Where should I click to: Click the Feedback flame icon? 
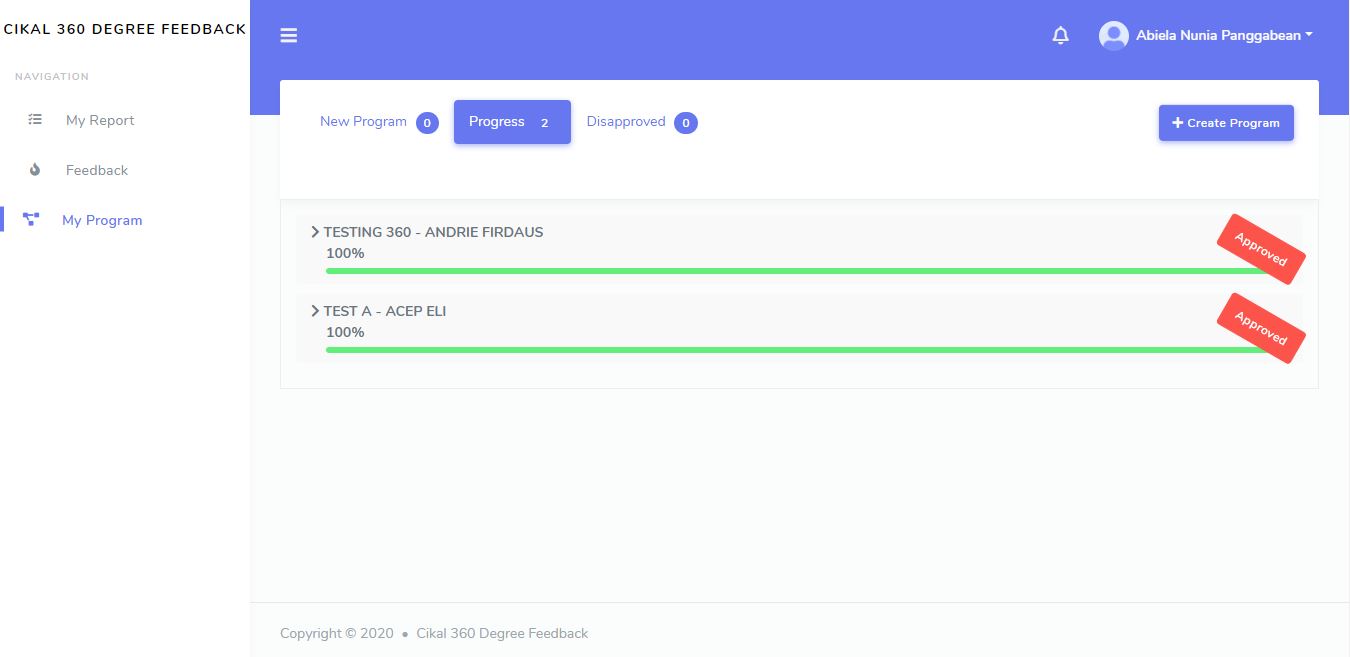(35, 170)
